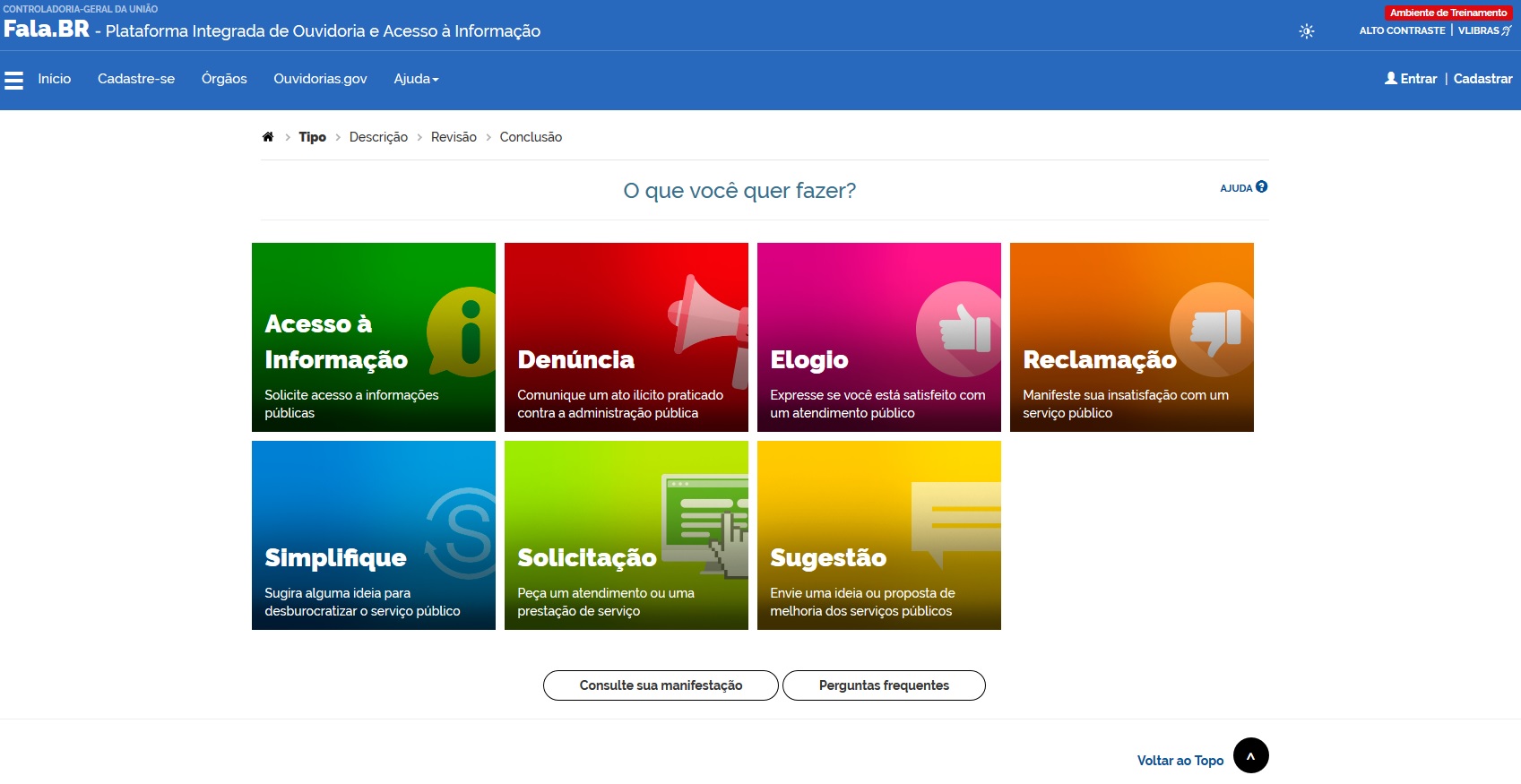Image resolution: width=1521 pixels, height=784 pixels.
Task: Click the thumbs-up icon on Elogio
Action: pos(963,329)
